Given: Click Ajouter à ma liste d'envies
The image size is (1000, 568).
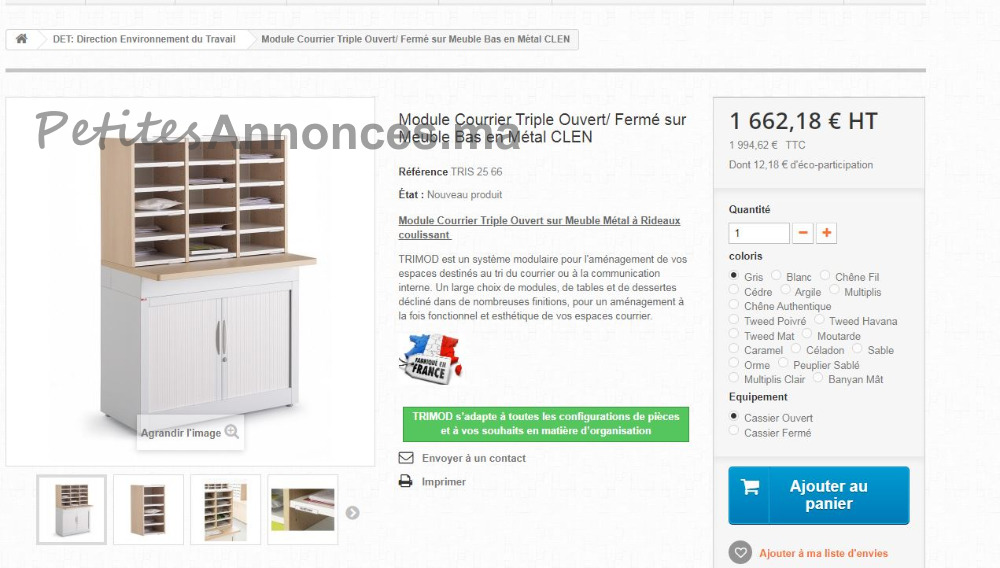Looking at the screenshot, I should point(823,553).
